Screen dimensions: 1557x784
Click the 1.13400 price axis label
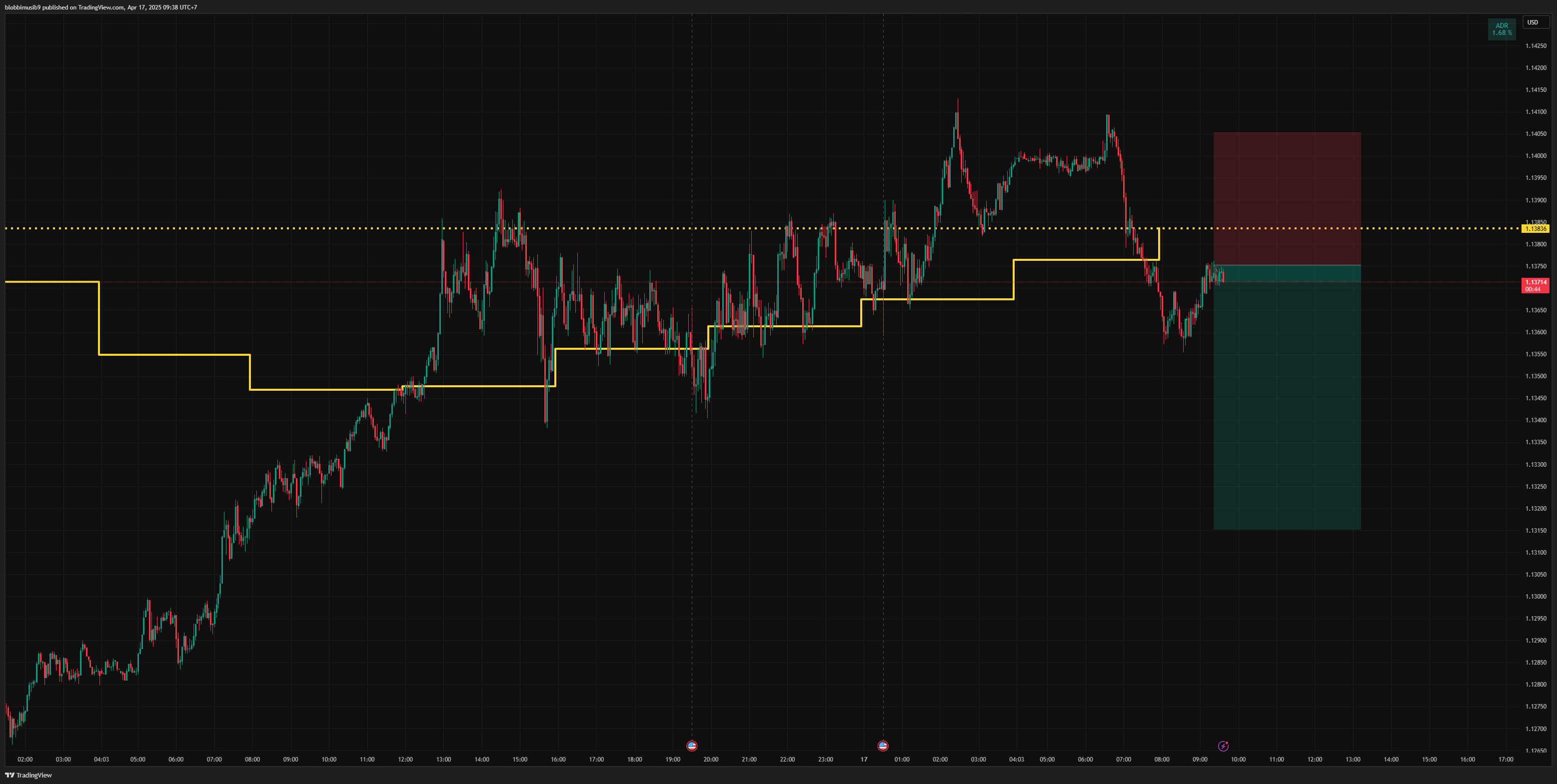pyautogui.click(x=1536, y=420)
